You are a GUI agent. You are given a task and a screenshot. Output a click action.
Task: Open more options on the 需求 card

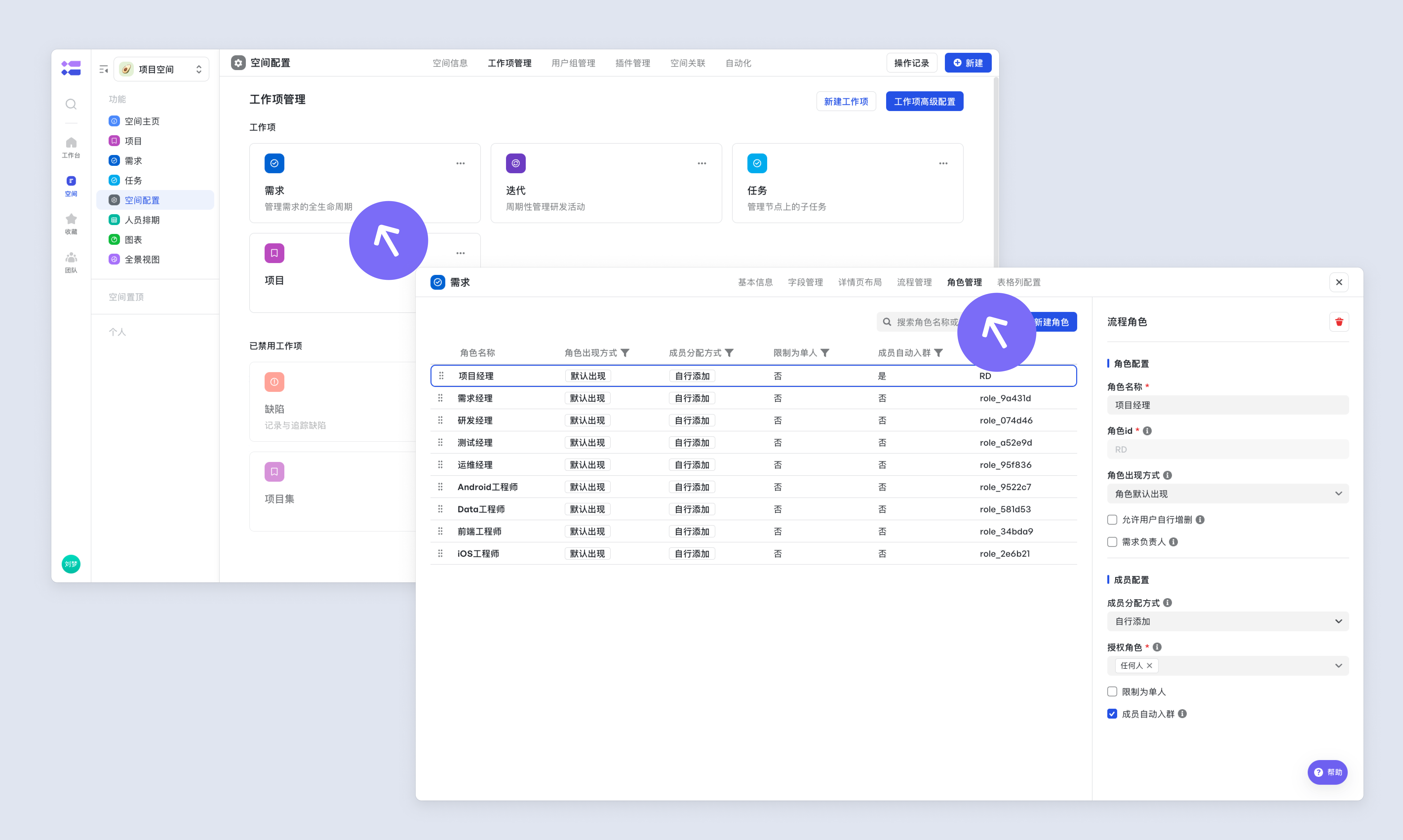[460, 164]
